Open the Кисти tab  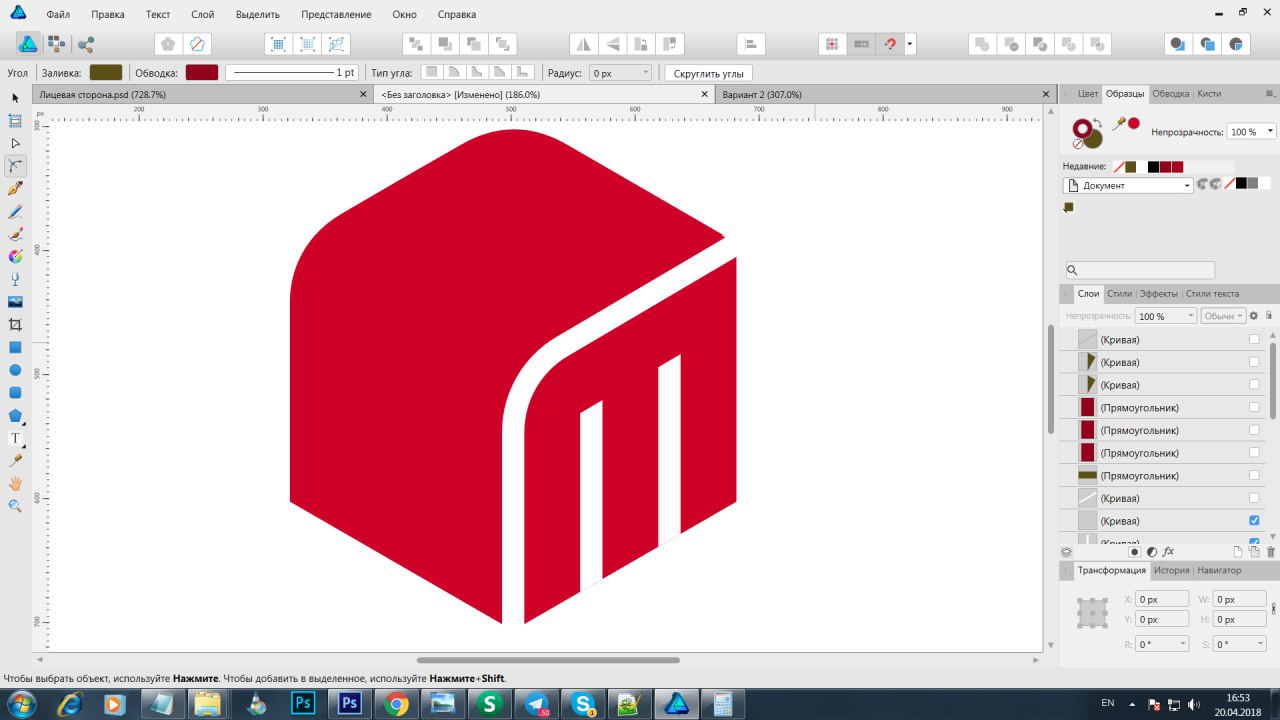pyautogui.click(x=1209, y=93)
